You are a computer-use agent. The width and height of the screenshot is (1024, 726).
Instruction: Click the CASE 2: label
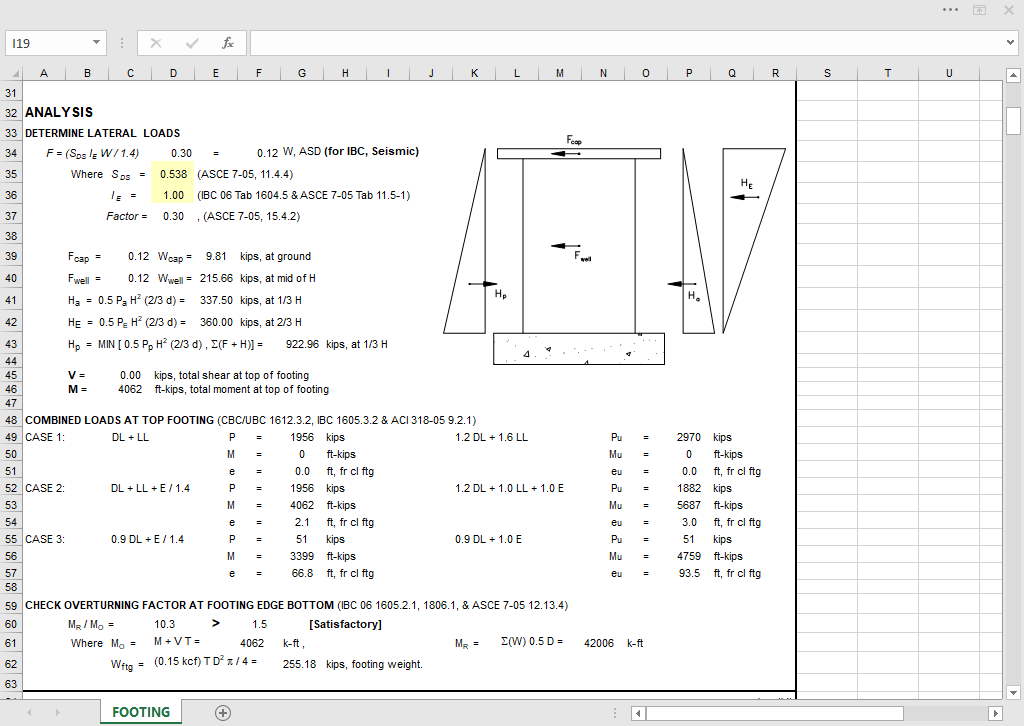coord(45,488)
